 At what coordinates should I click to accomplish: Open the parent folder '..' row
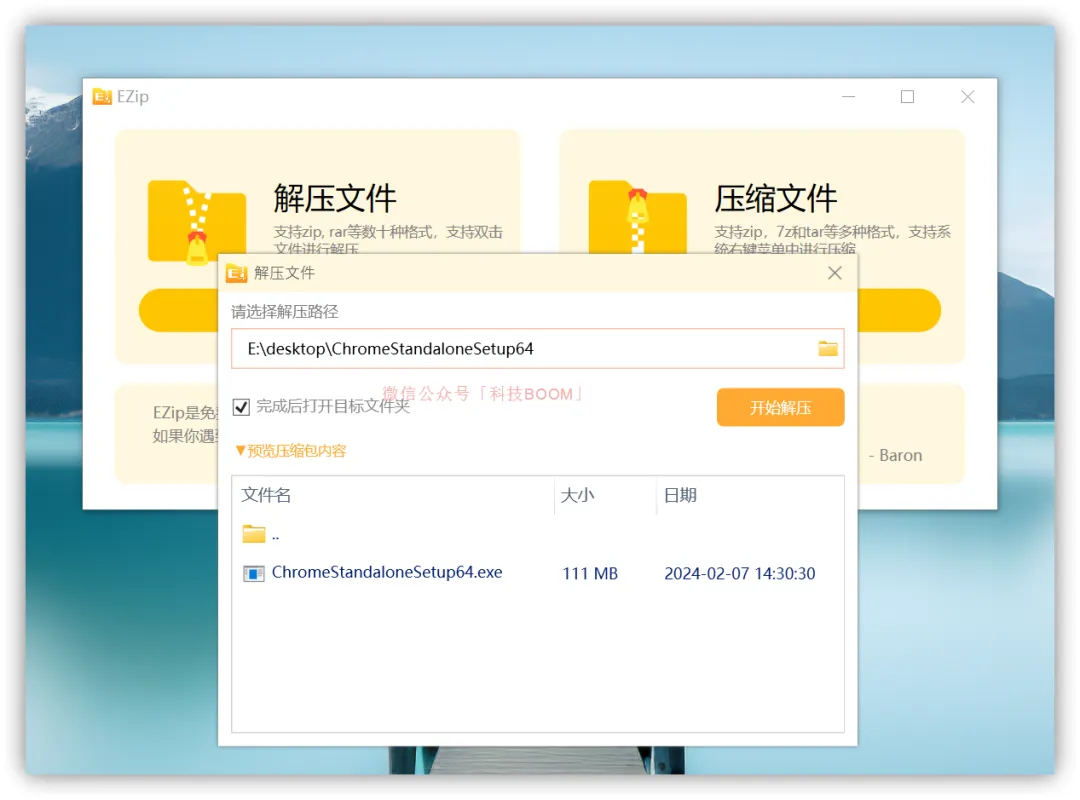pos(537,535)
